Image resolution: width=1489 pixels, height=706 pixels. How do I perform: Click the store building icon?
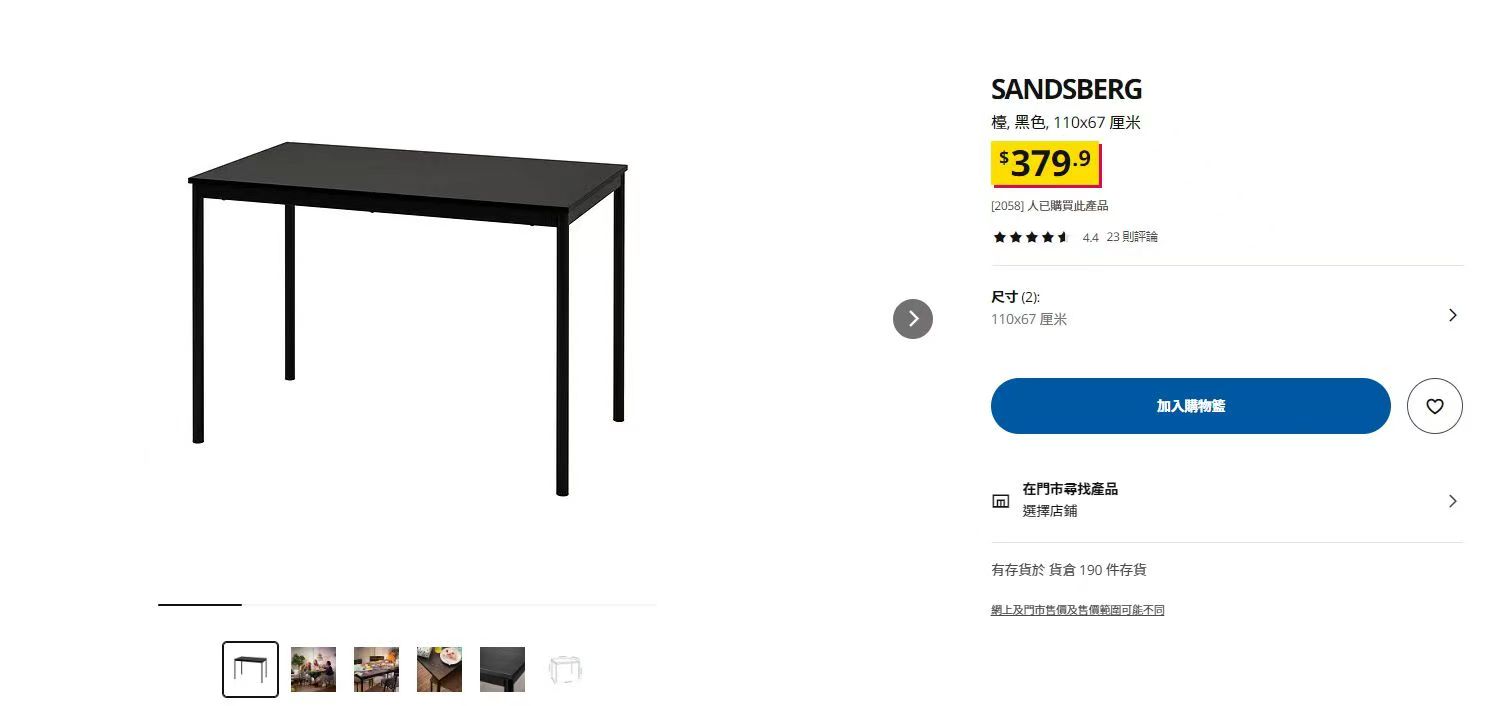pos(1000,501)
